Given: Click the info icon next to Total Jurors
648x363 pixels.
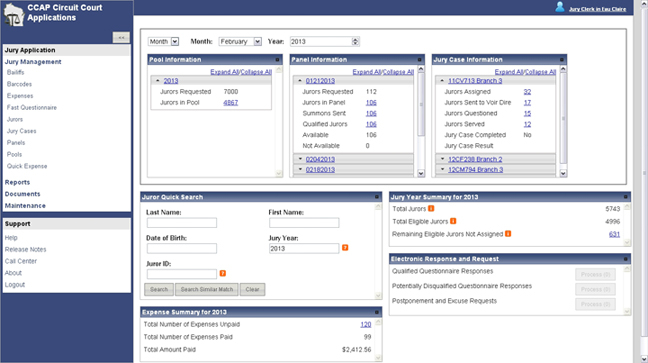Looking at the screenshot, I should tap(431, 208).
